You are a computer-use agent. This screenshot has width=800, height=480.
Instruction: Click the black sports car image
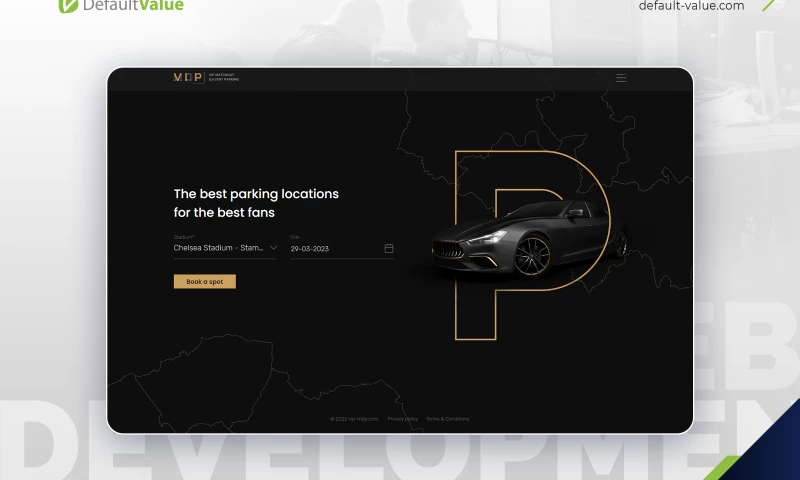coord(528,239)
